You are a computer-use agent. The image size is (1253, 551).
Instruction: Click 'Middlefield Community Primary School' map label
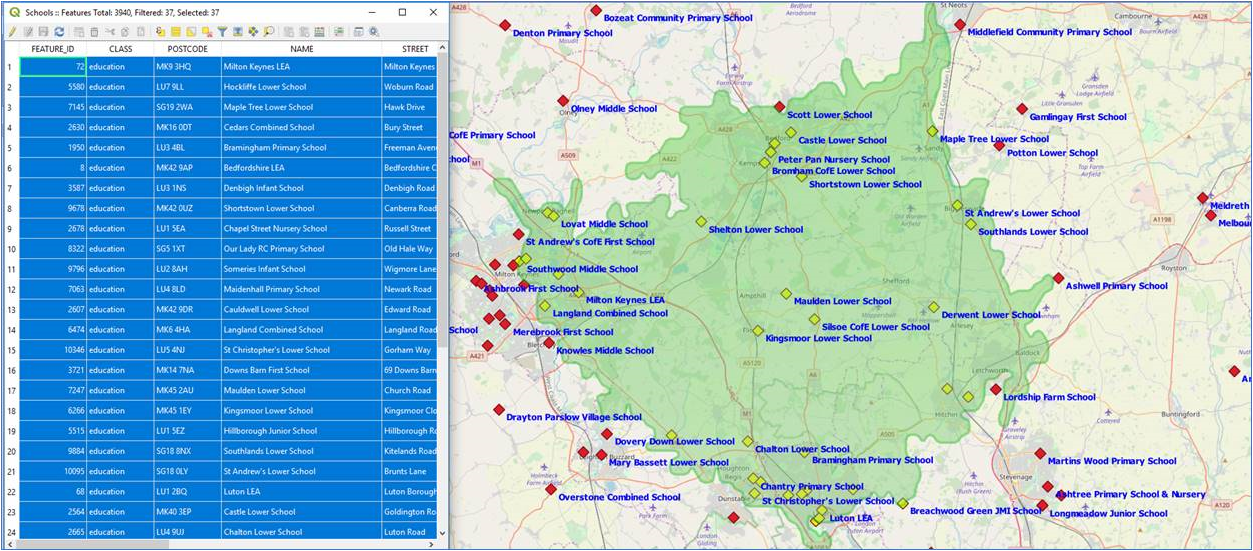(x=1049, y=32)
